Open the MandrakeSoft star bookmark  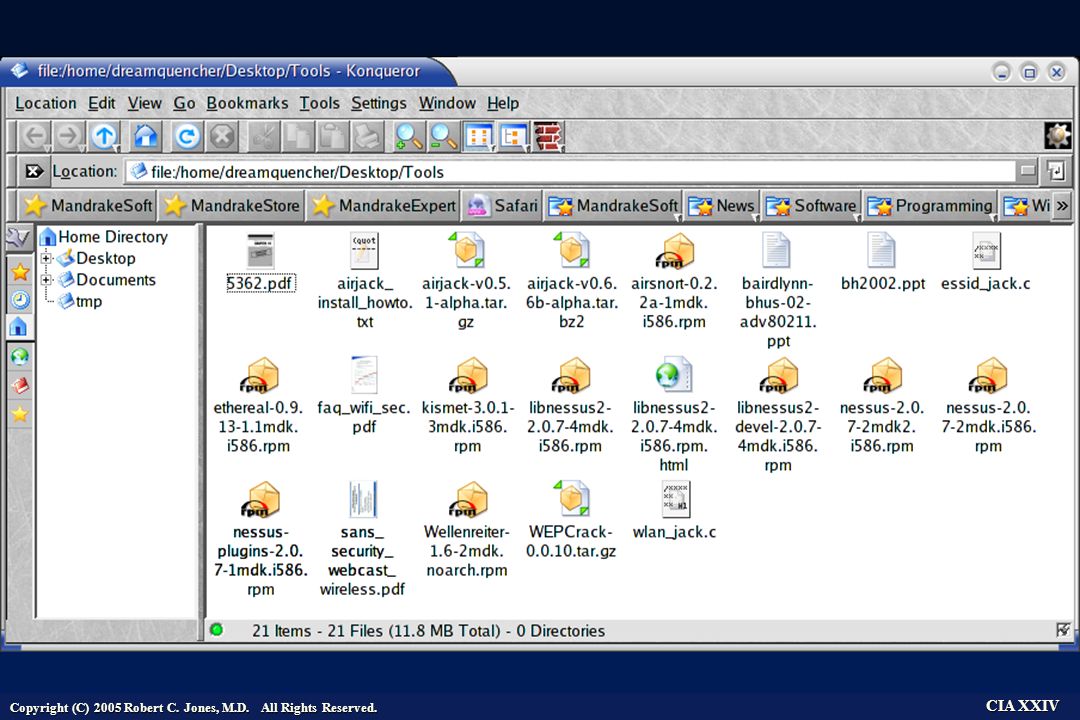(87, 206)
